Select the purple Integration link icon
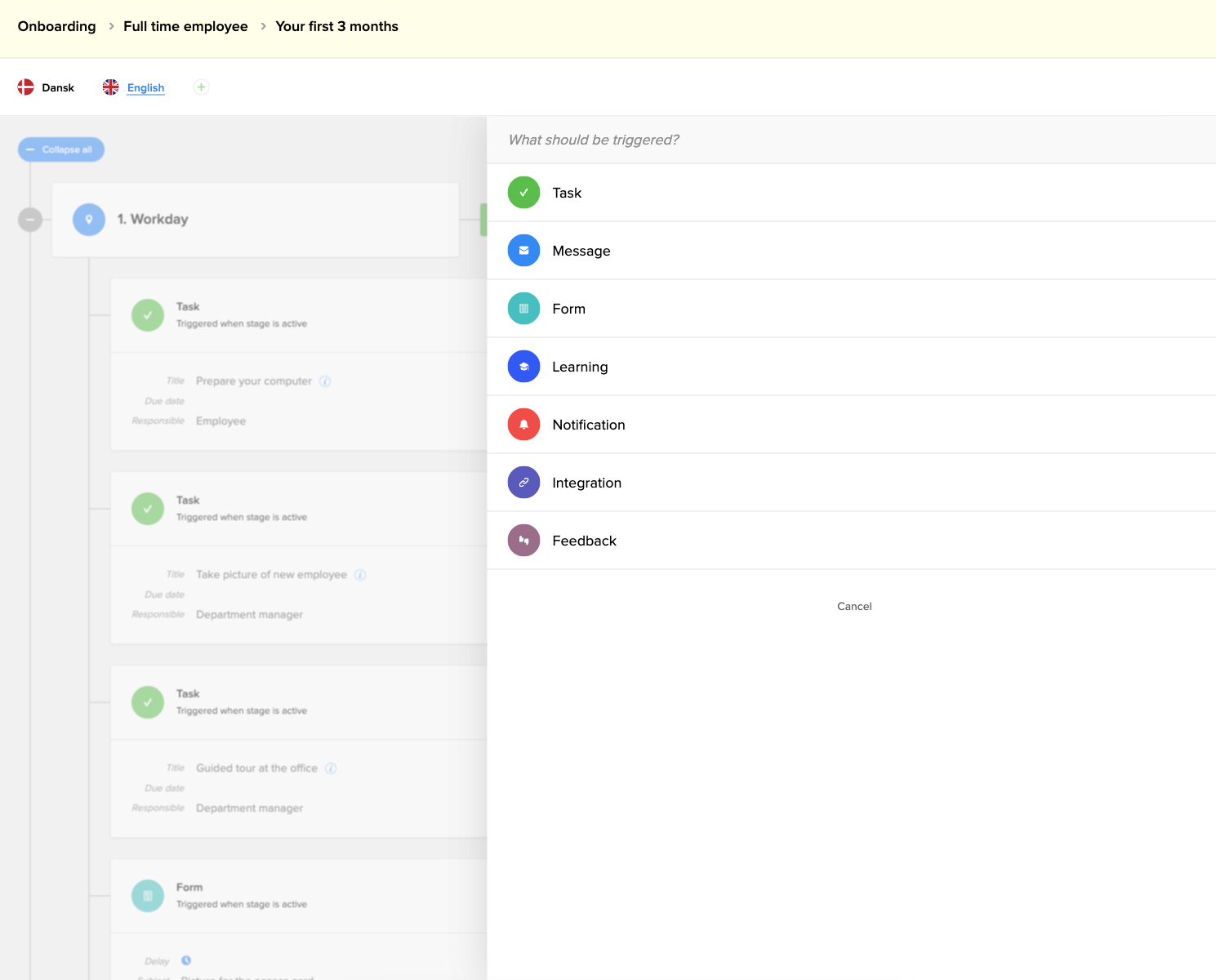This screenshot has width=1216, height=980. click(523, 483)
